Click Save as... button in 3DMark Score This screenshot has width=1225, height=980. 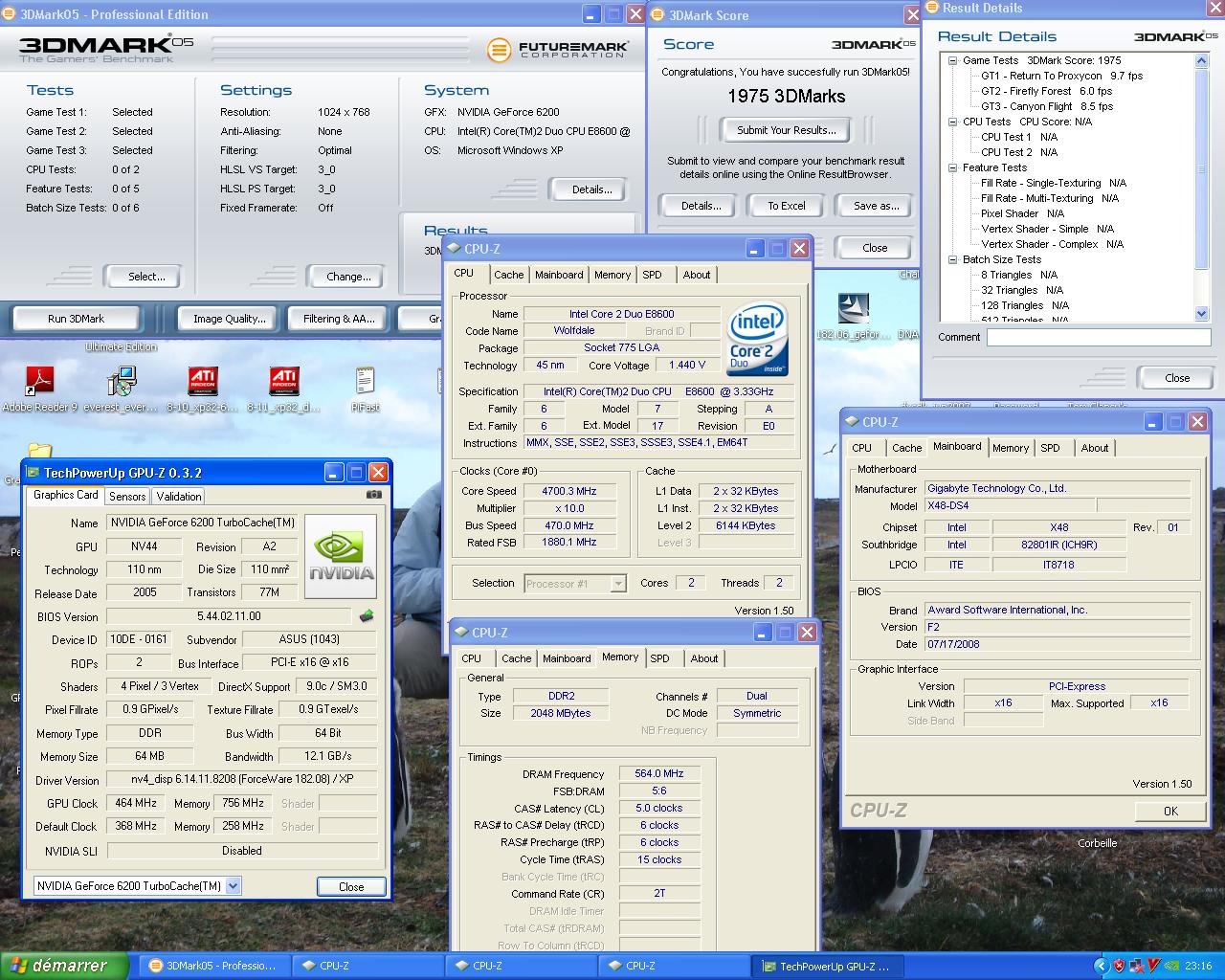876,206
